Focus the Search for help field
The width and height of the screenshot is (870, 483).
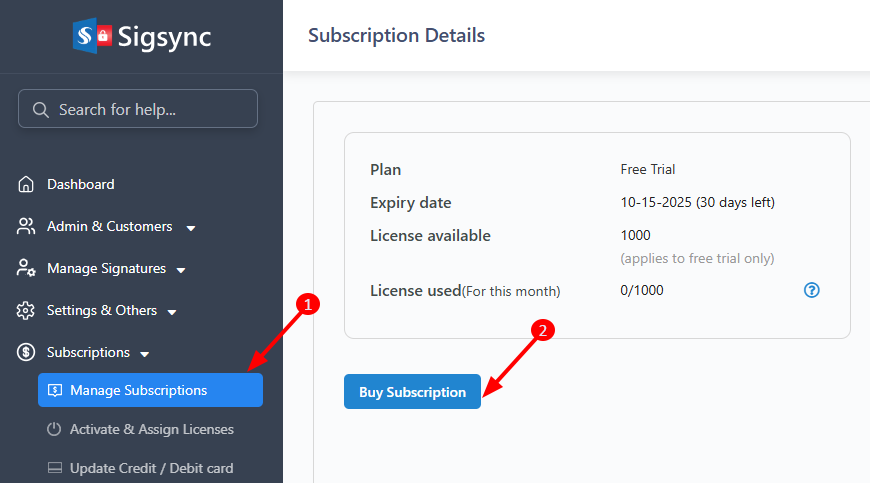click(150, 109)
